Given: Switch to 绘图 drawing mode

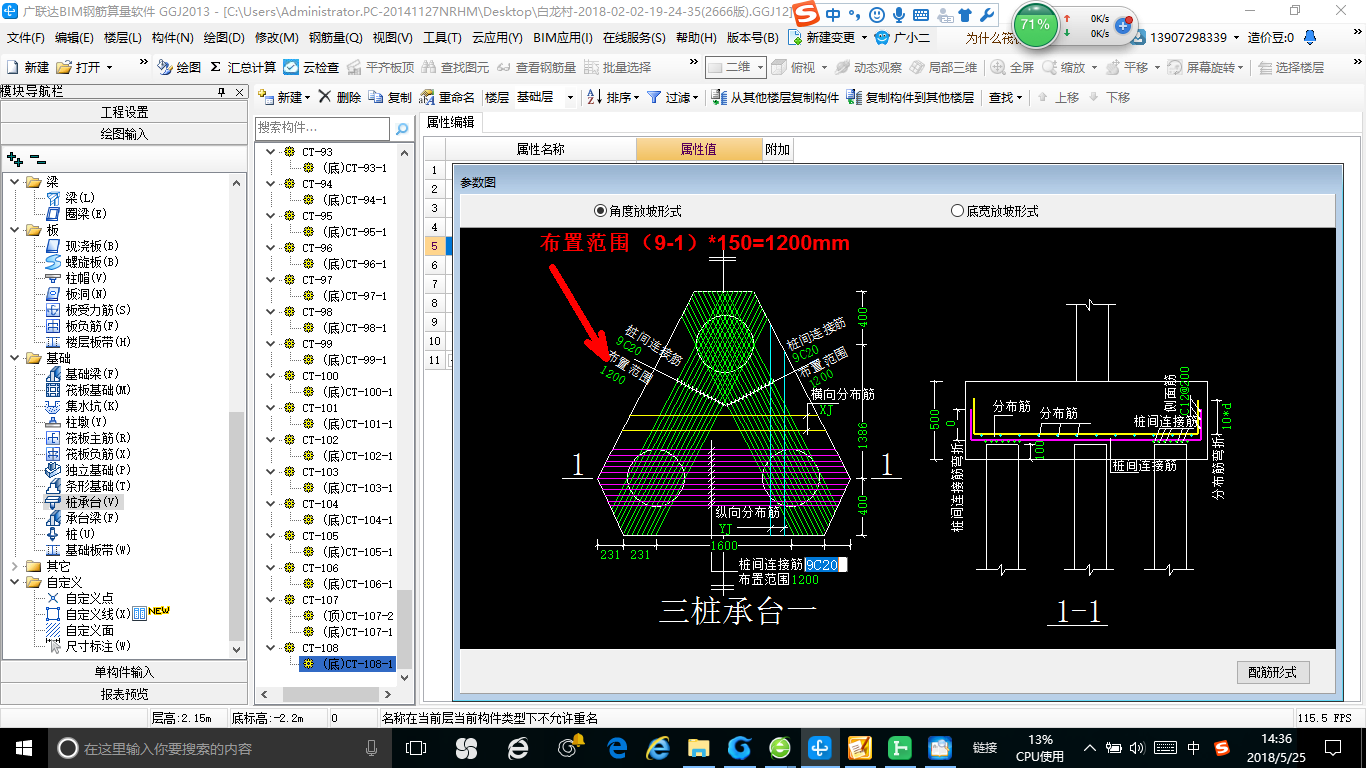Looking at the screenshot, I should point(179,67).
